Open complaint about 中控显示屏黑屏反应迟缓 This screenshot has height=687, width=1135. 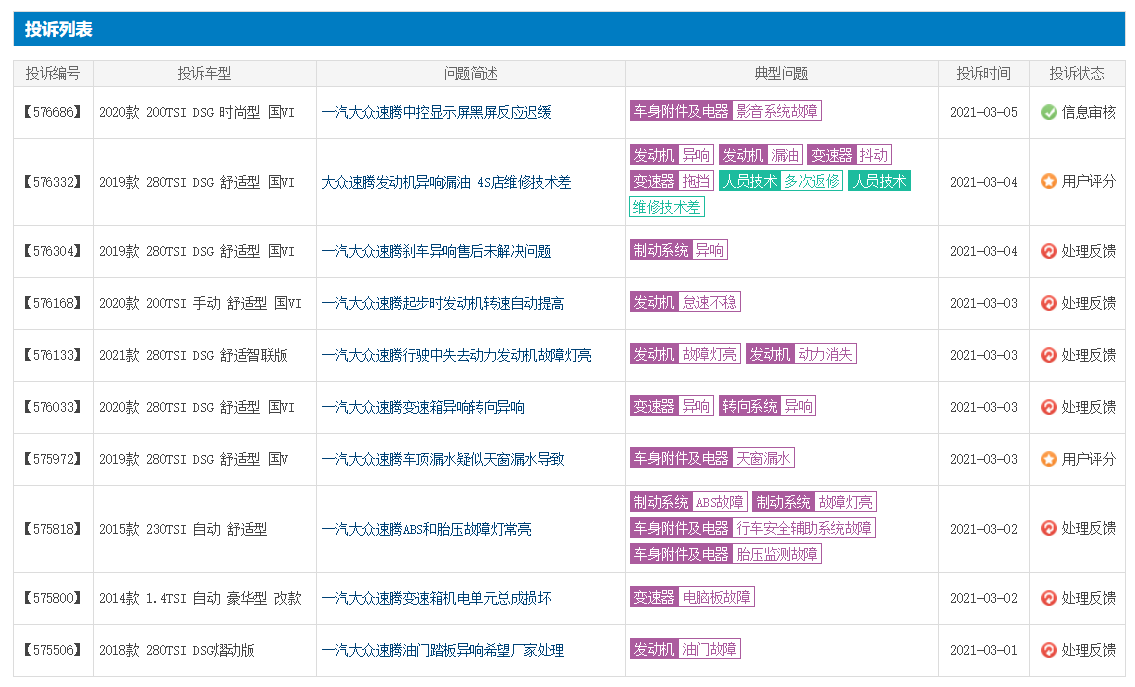click(x=436, y=112)
